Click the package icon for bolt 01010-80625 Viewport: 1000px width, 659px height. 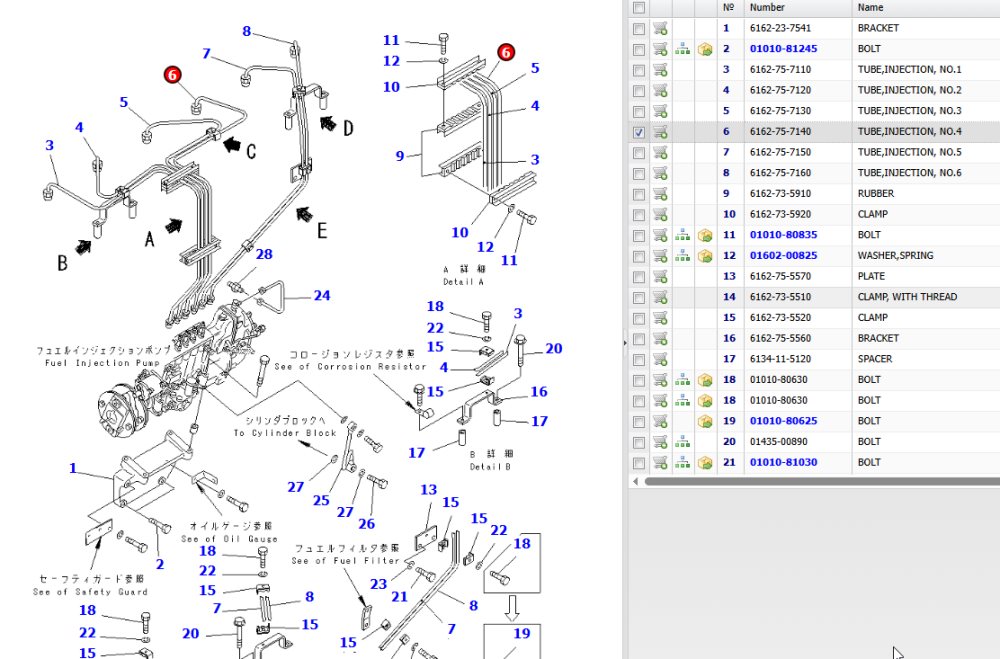click(705, 421)
